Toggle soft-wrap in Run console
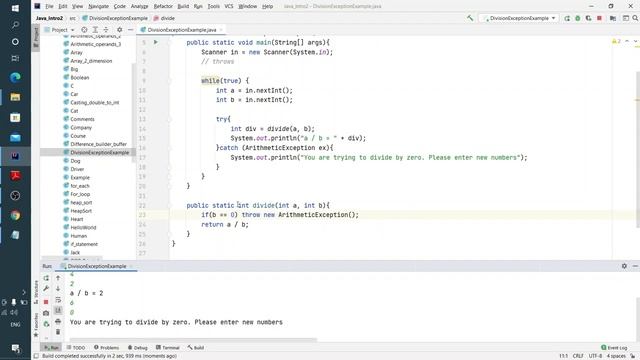 pos(58,300)
